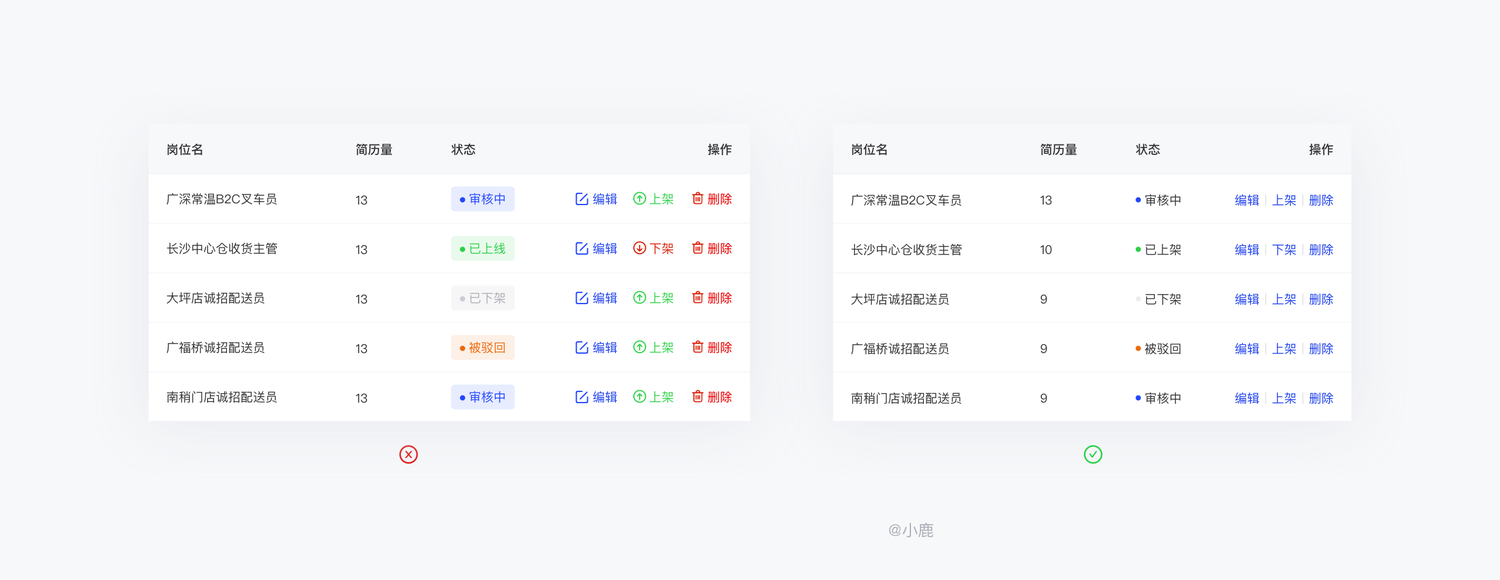Image resolution: width=1500 pixels, height=580 pixels.
Task: Click the red X mark below the left table
Action: [x=408, y=454]
